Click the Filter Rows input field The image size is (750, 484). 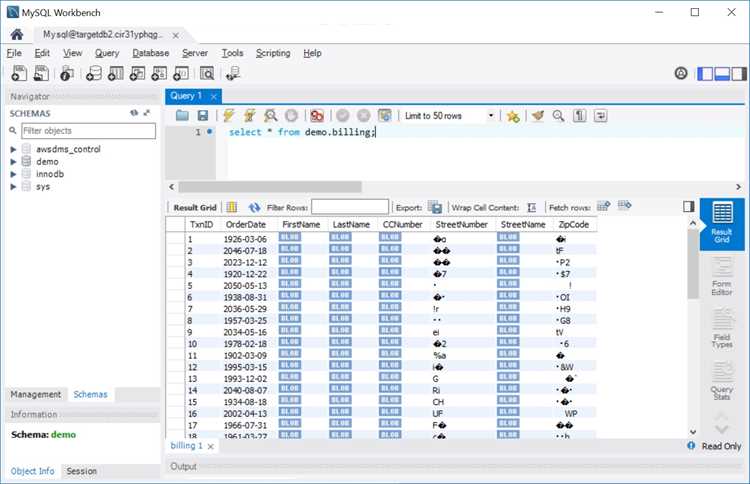(350, 207)
